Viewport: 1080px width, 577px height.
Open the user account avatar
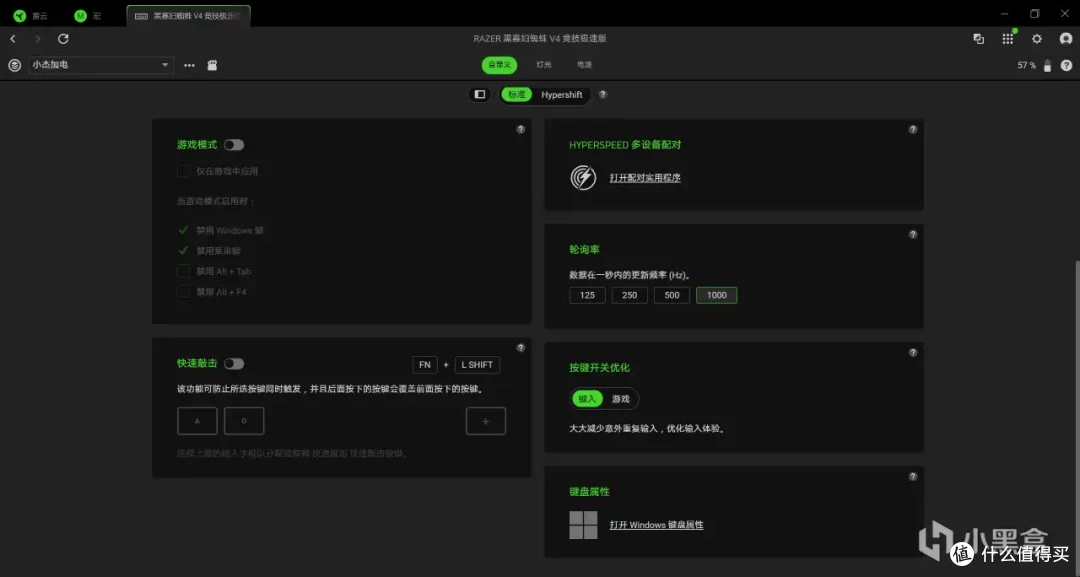1066,39
